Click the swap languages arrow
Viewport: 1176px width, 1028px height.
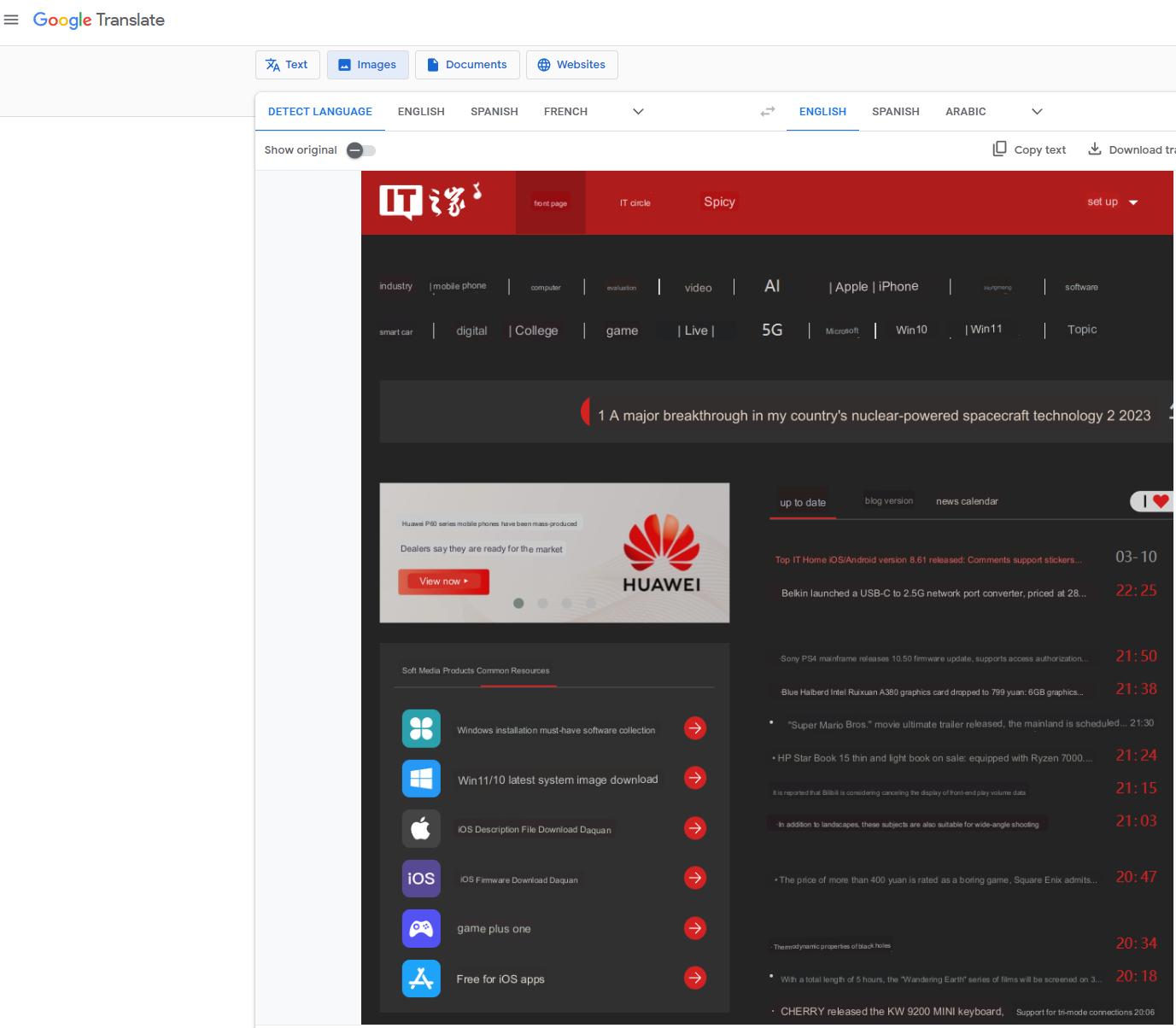tap(766, 111)
